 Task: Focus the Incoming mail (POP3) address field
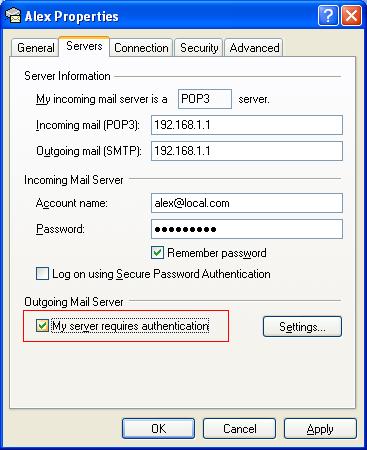click(247, 125)
